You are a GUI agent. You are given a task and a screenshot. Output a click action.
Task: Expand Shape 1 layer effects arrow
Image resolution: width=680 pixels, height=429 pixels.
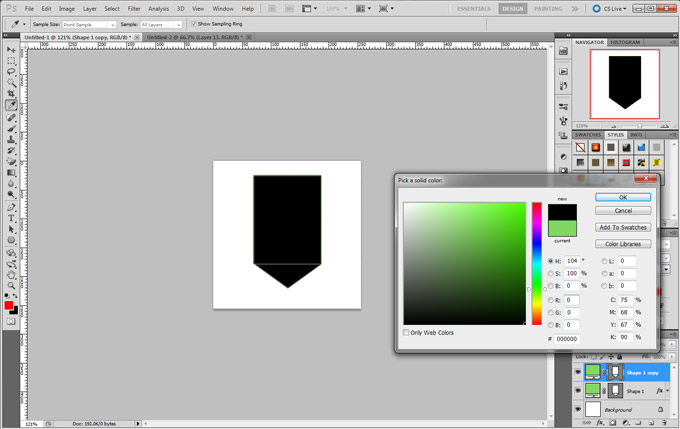668,391
